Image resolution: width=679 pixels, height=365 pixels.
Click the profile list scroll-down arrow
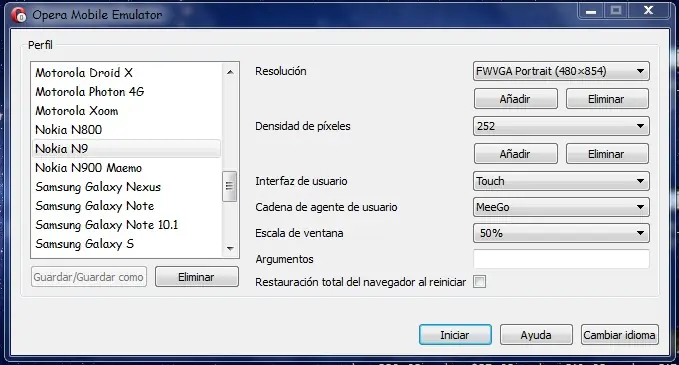point(230,249)
